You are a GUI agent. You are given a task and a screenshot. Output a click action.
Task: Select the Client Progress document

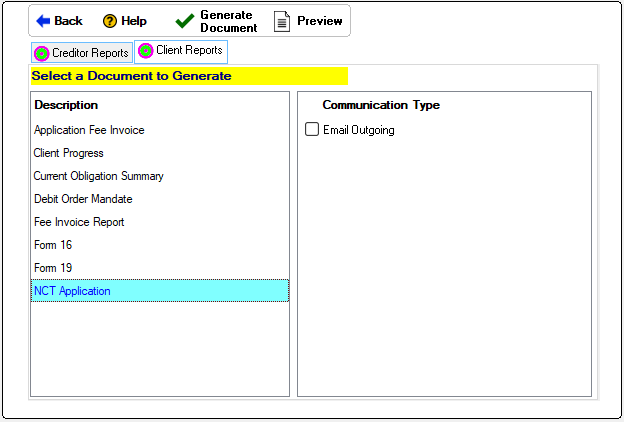coord(69,153)
